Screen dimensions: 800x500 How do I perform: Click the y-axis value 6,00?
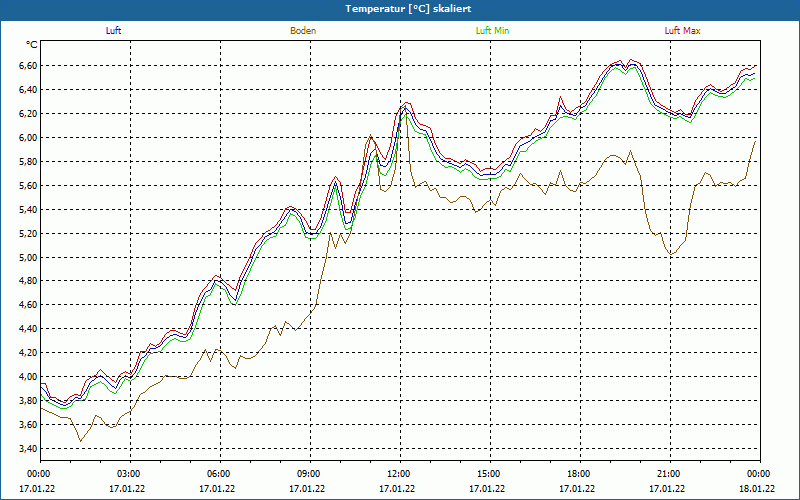click(28, 138)
